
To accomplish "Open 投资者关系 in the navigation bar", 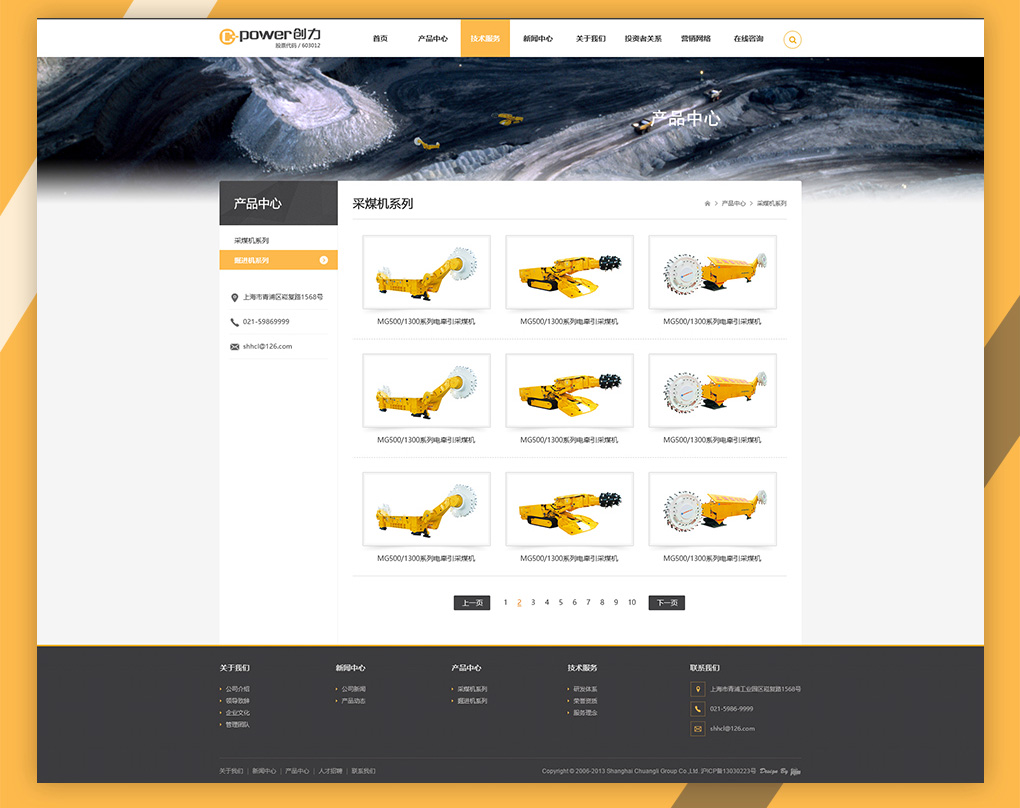I will [643, 39].
